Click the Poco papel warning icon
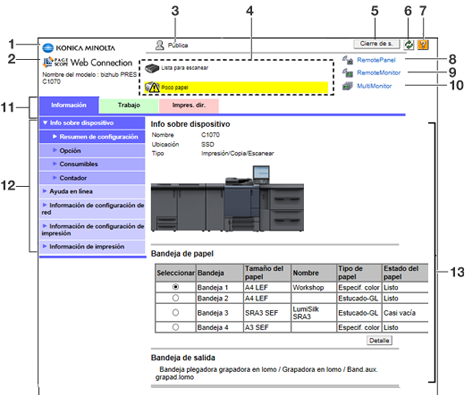 tap(152, 87)
